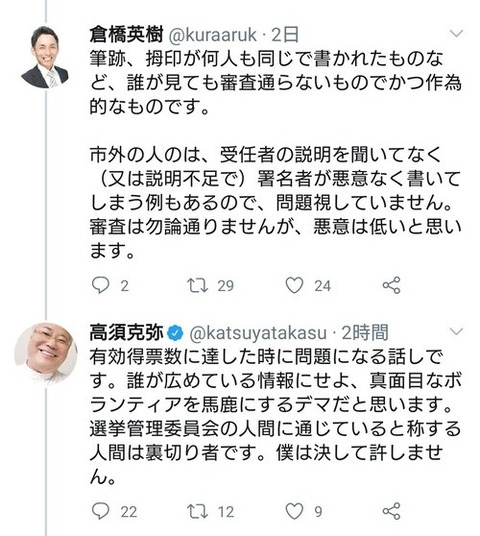Open the 高須克弥 display name link
The height and width of the screenshot is (536, 480).
126,333
